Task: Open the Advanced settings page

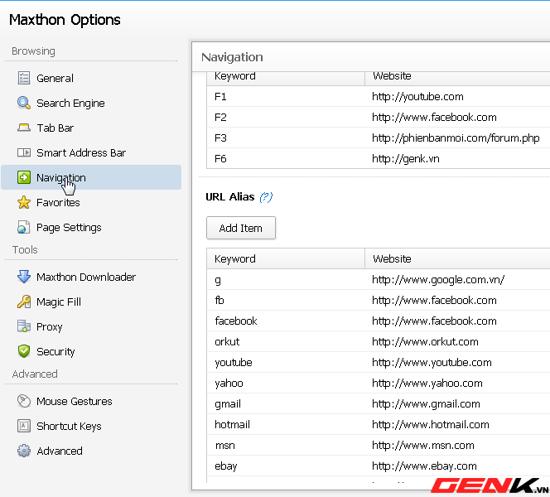Action: tap(59, 451)
